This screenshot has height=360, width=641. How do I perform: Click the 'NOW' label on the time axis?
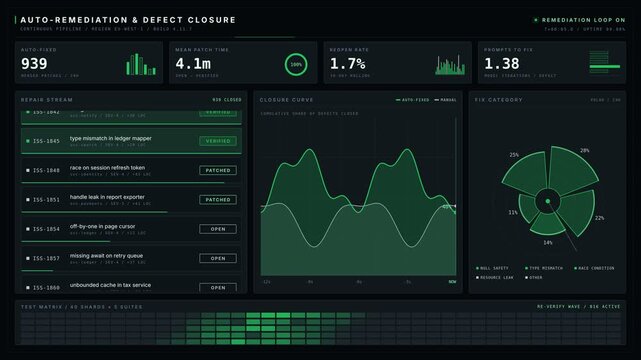pos(452,282)
